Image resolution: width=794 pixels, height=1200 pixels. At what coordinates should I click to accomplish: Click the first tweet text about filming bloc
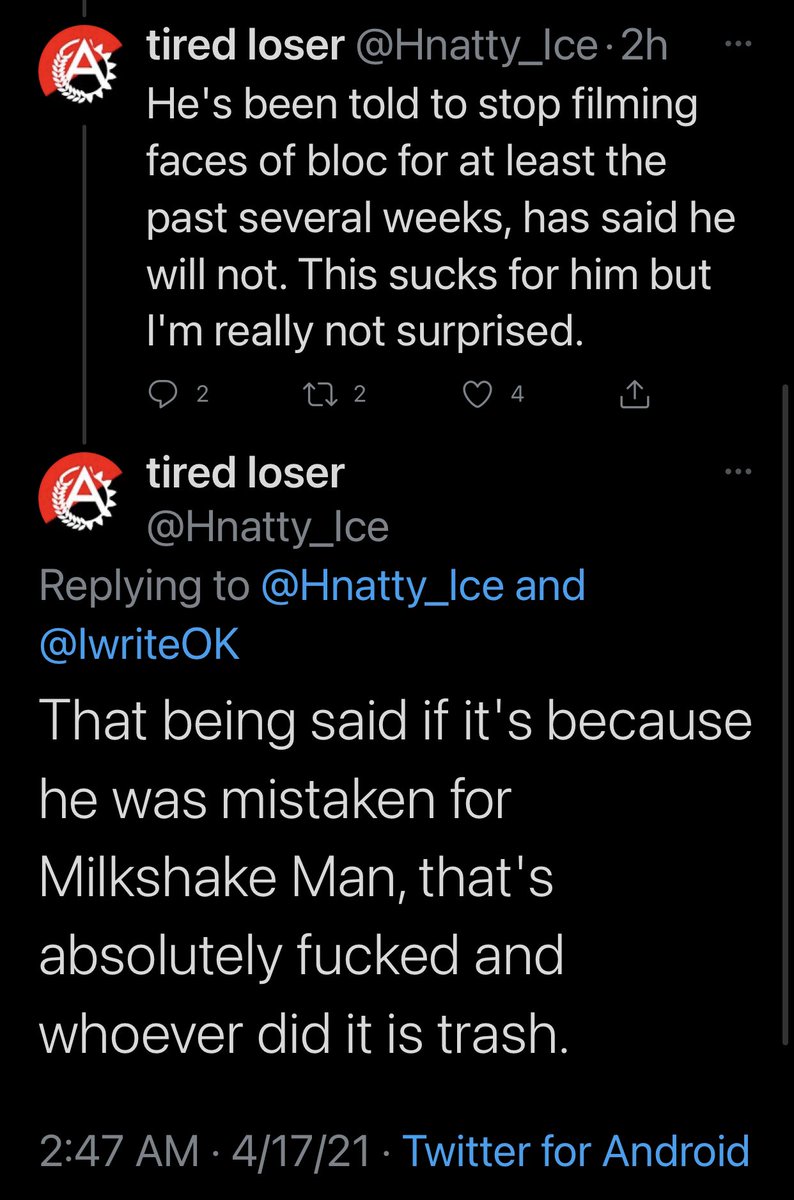tap(441, 219)
